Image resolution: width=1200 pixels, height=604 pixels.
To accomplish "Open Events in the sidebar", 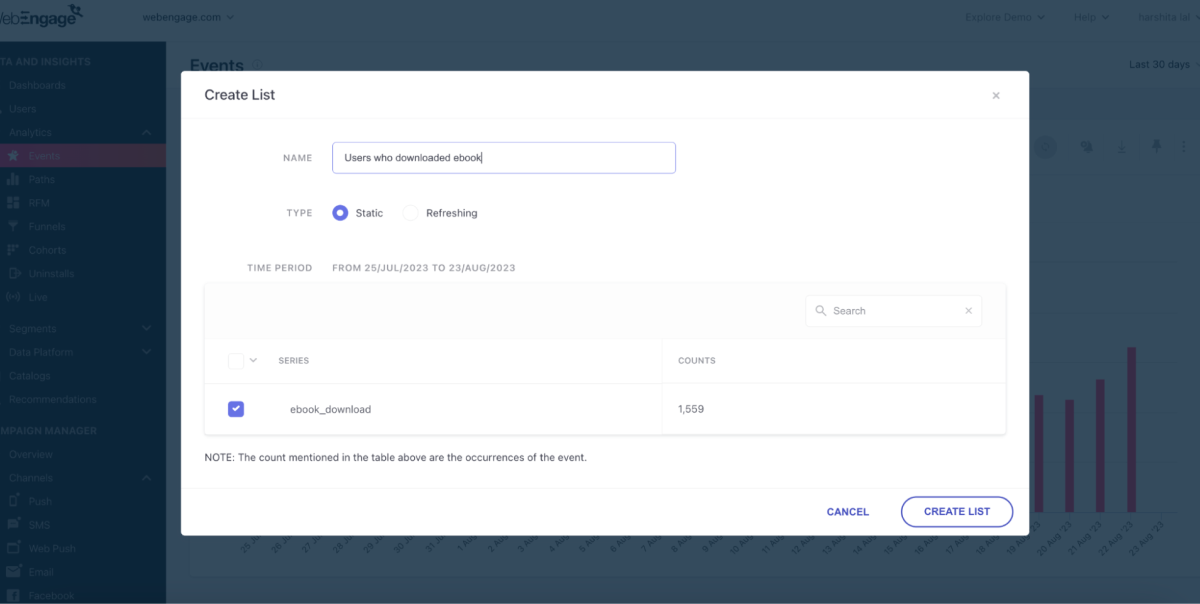I will [44, 156].
